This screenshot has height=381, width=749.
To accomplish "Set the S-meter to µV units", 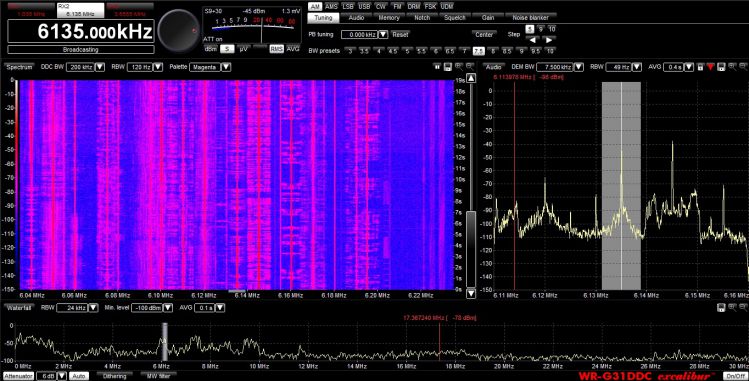I will coord(243,49).
